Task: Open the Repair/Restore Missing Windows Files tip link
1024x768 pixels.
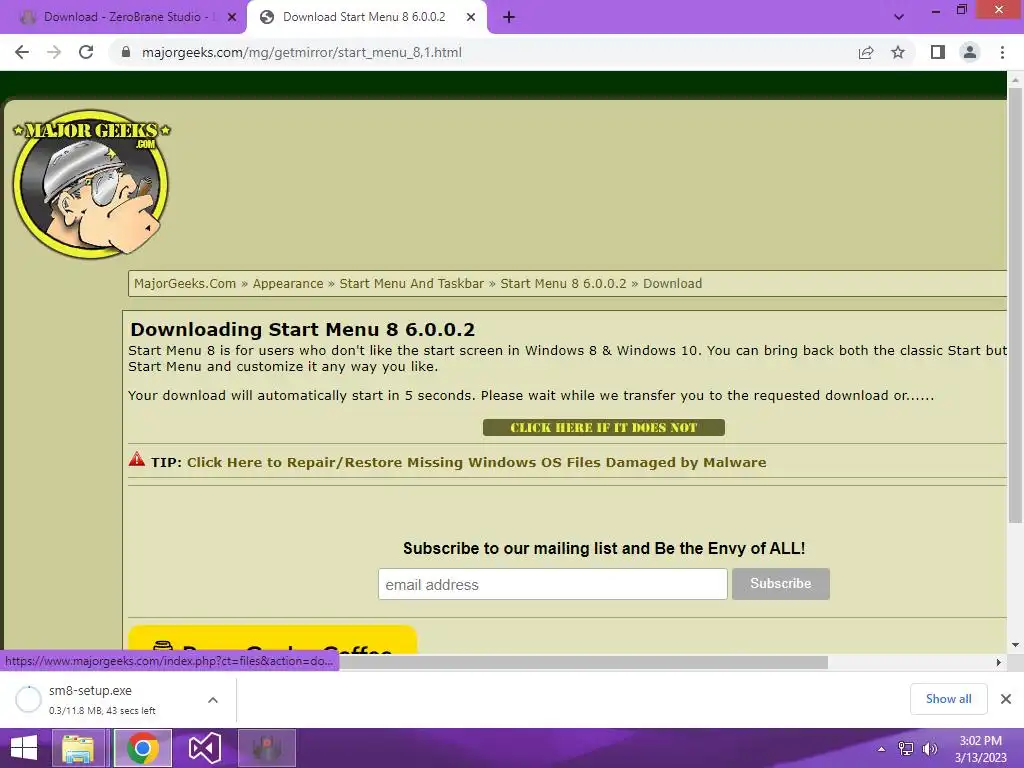Action: [477, 462]
